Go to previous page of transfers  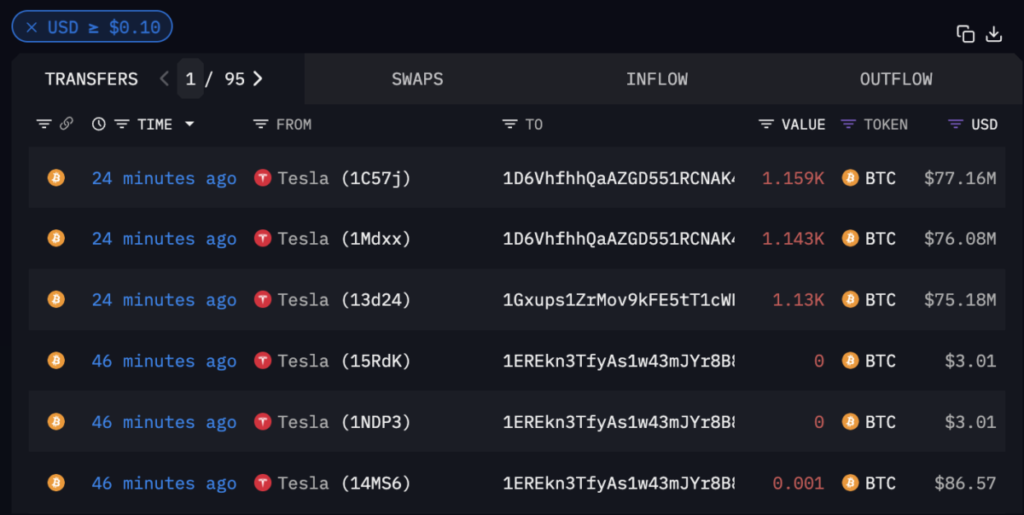165,79
